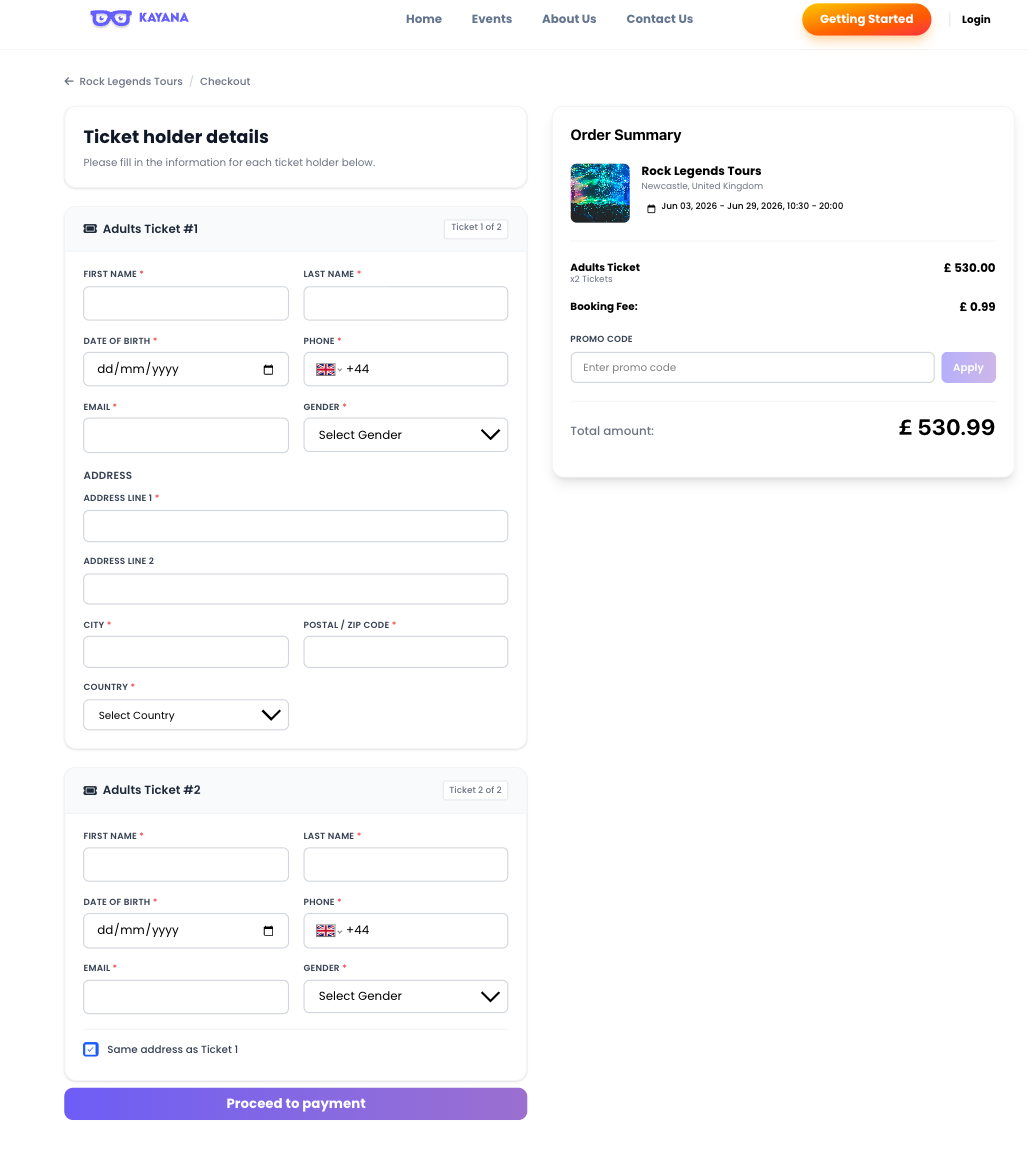Click Rock Legends Tours breadcrumb link
The image size is (1028, 1154).
(x=131, y=82)
